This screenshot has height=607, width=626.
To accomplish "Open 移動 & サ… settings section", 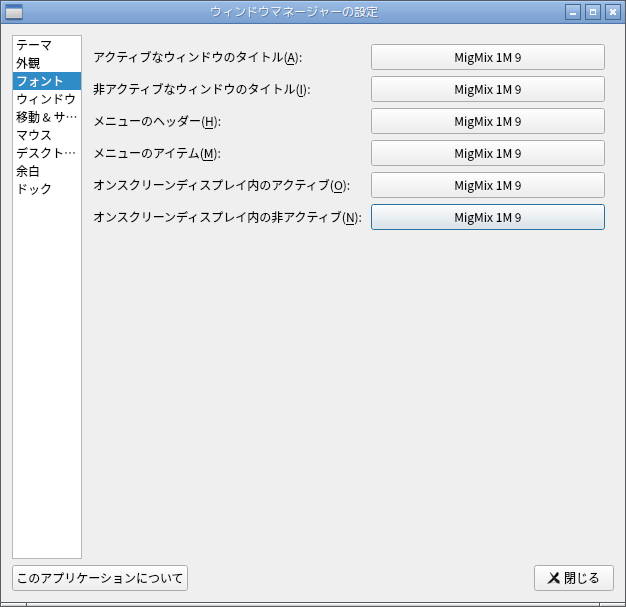I will (47, 117).
